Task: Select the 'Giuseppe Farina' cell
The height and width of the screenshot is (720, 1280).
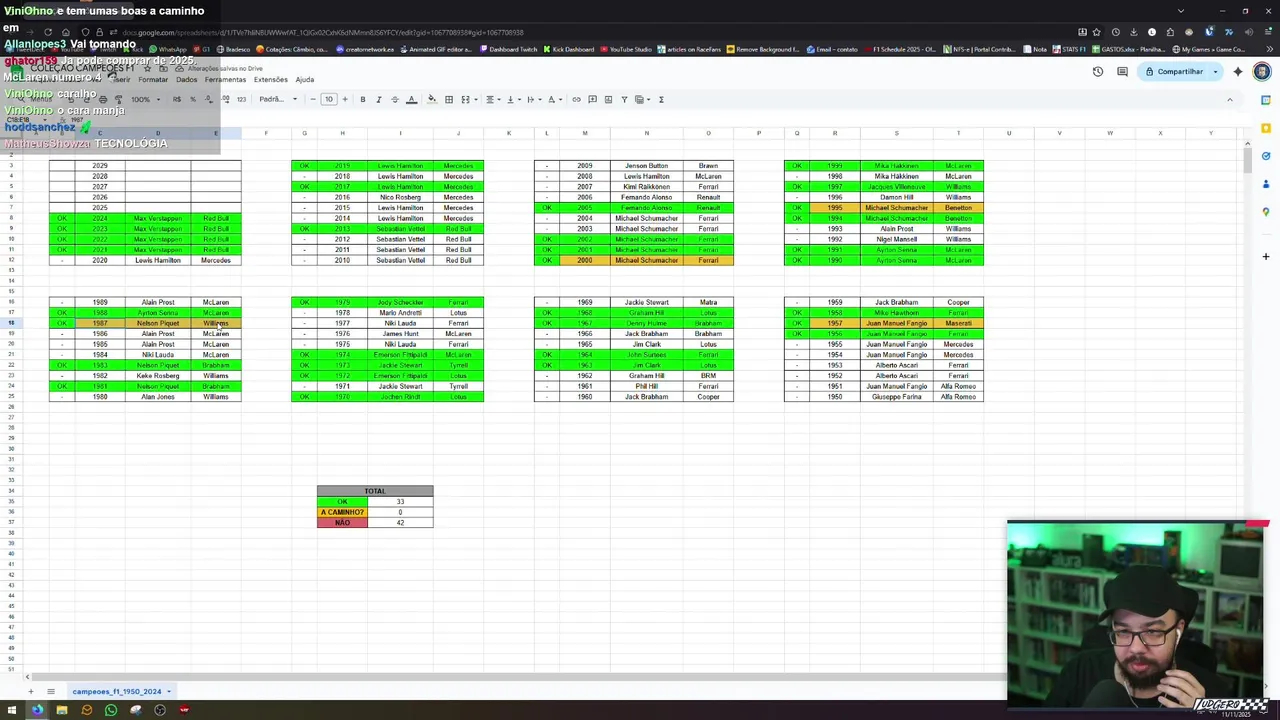Action: (896, 397)
